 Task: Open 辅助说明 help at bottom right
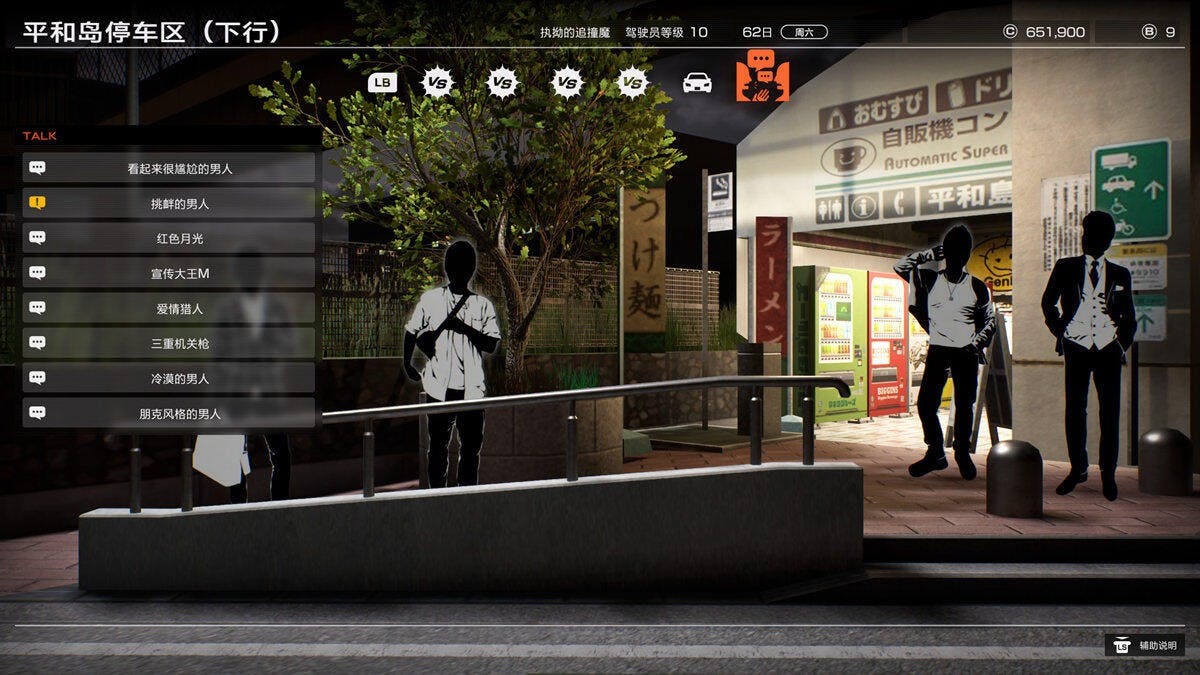1144,646
